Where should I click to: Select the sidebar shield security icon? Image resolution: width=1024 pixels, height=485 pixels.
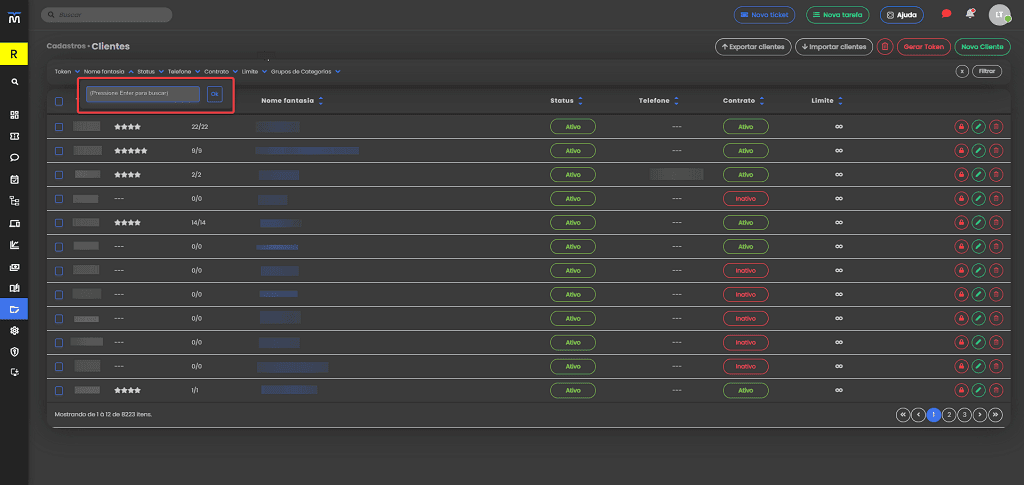pyautogui.click(x=14, y=351)
